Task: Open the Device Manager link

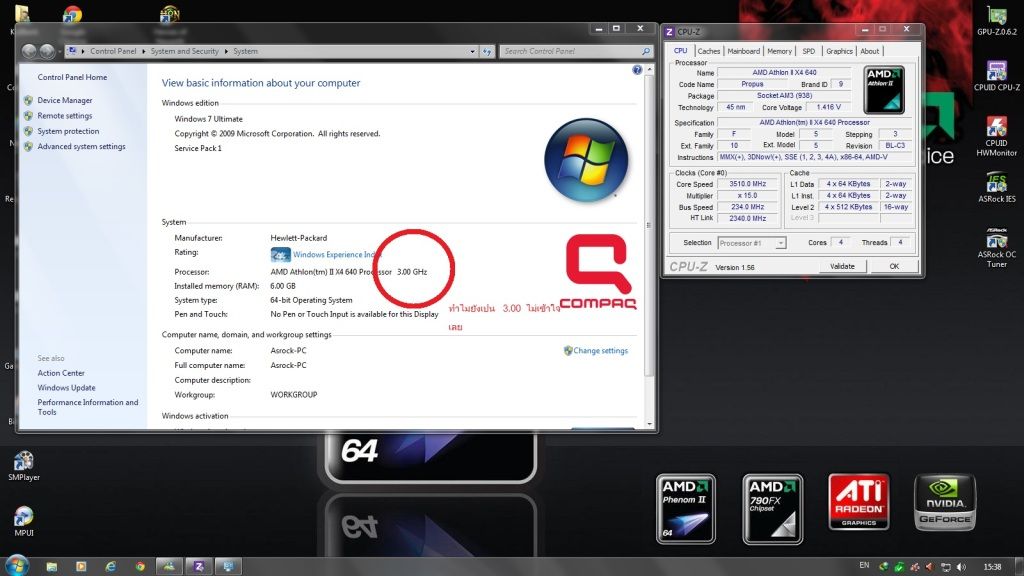Action: pyautogui.click(x=65, y=100)
